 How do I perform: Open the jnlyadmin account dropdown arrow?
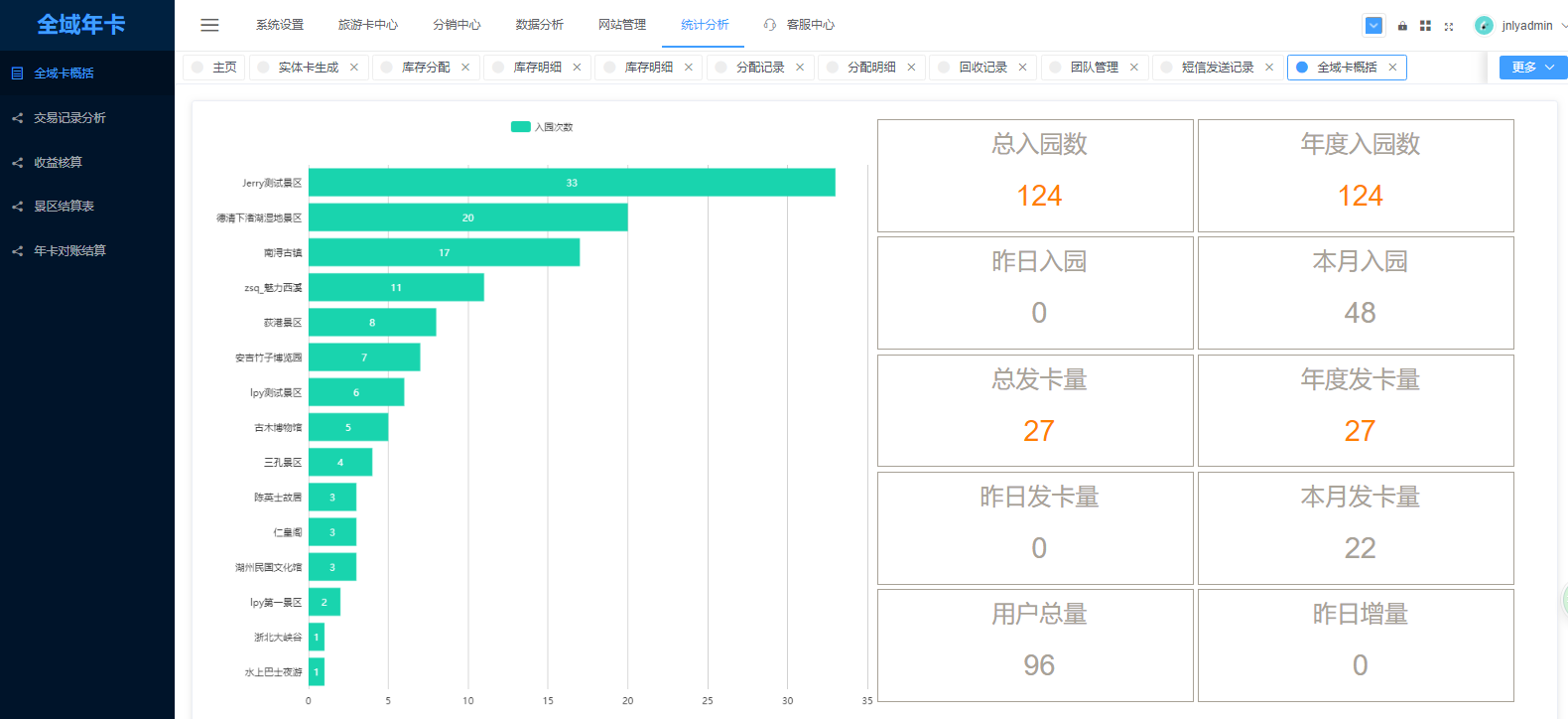coord(1563,26)
